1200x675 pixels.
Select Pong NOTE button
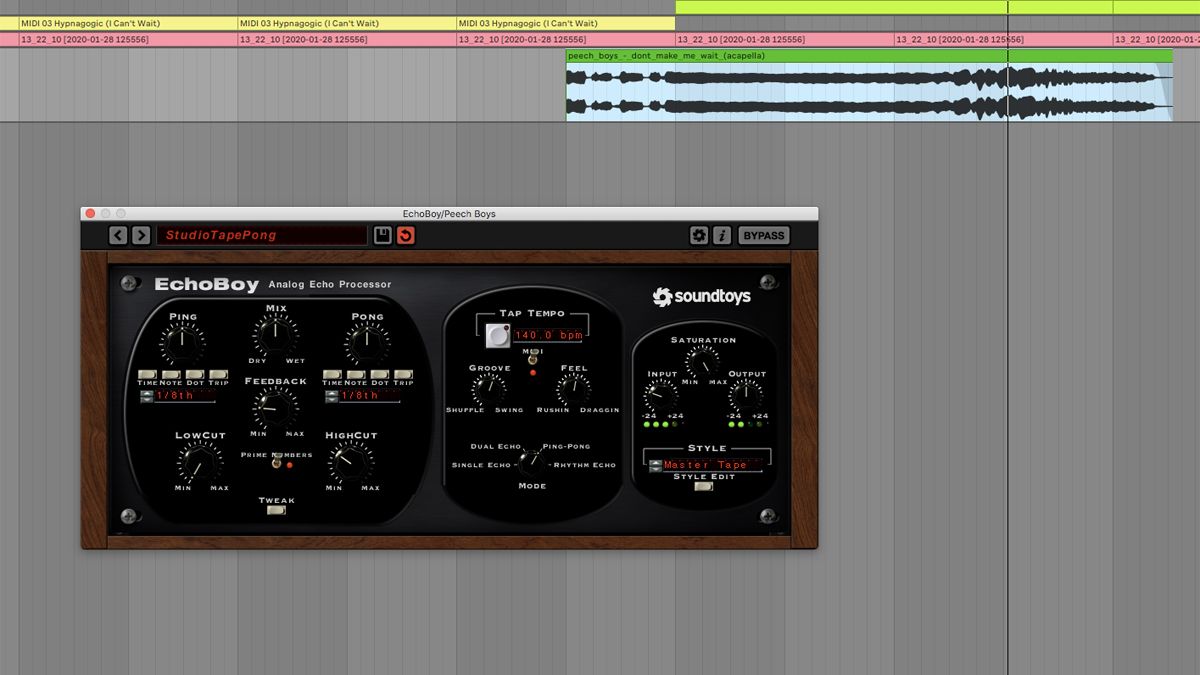tap(356, 374)
